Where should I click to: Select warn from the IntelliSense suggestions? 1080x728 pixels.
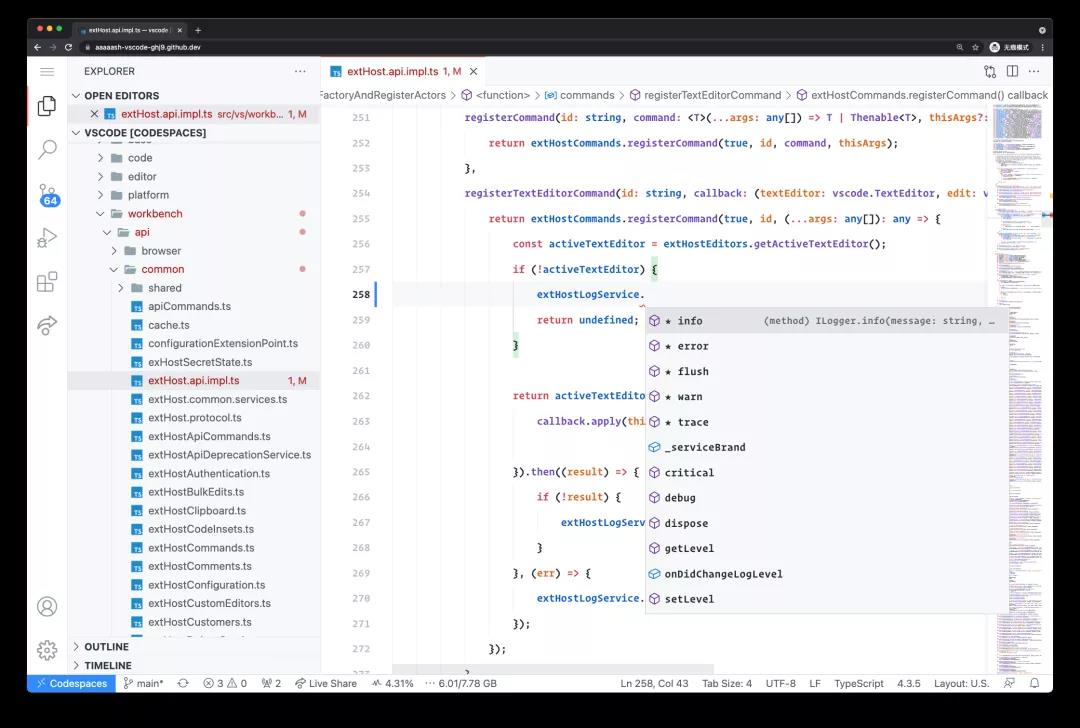[689, 396]
